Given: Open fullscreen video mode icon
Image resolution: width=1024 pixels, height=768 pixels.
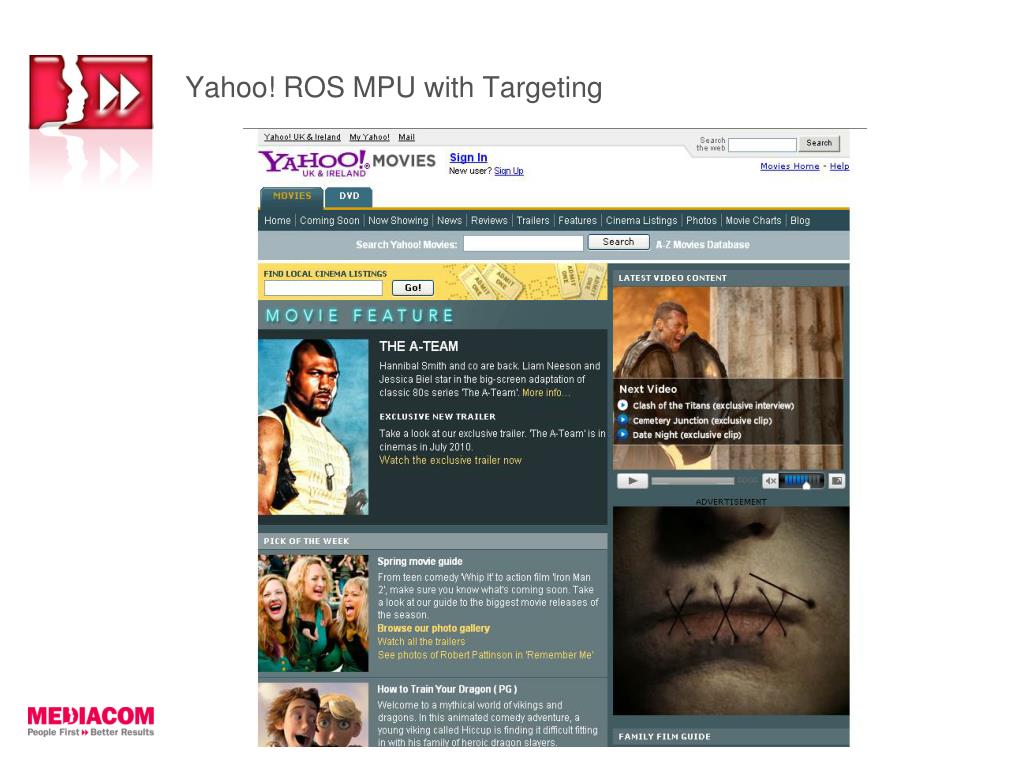Looking at the screenshot, I should pyautogui.click(x=837, y=481).
